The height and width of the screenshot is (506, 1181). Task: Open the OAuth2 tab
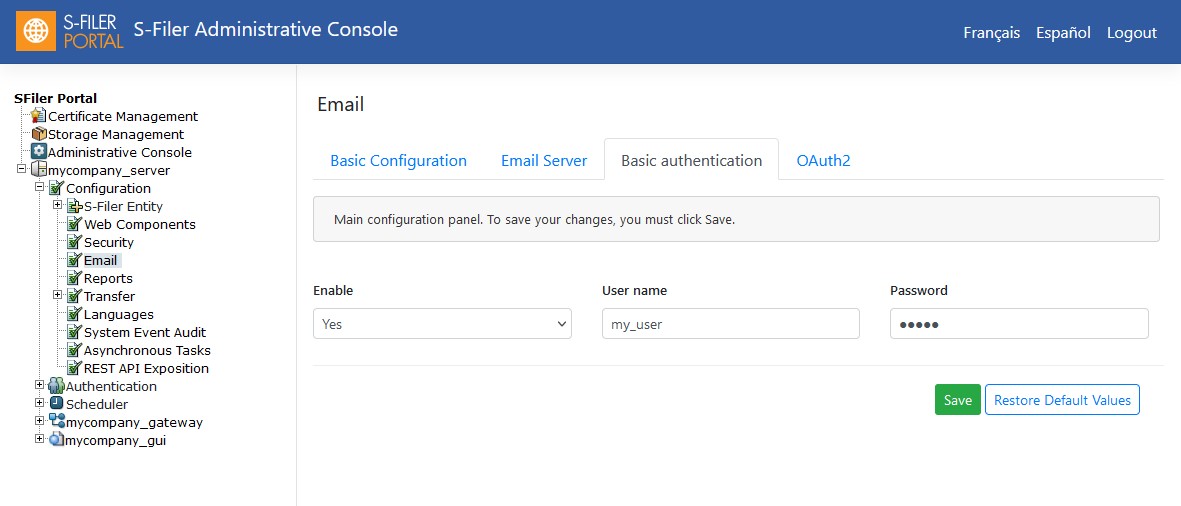[823, 160]
